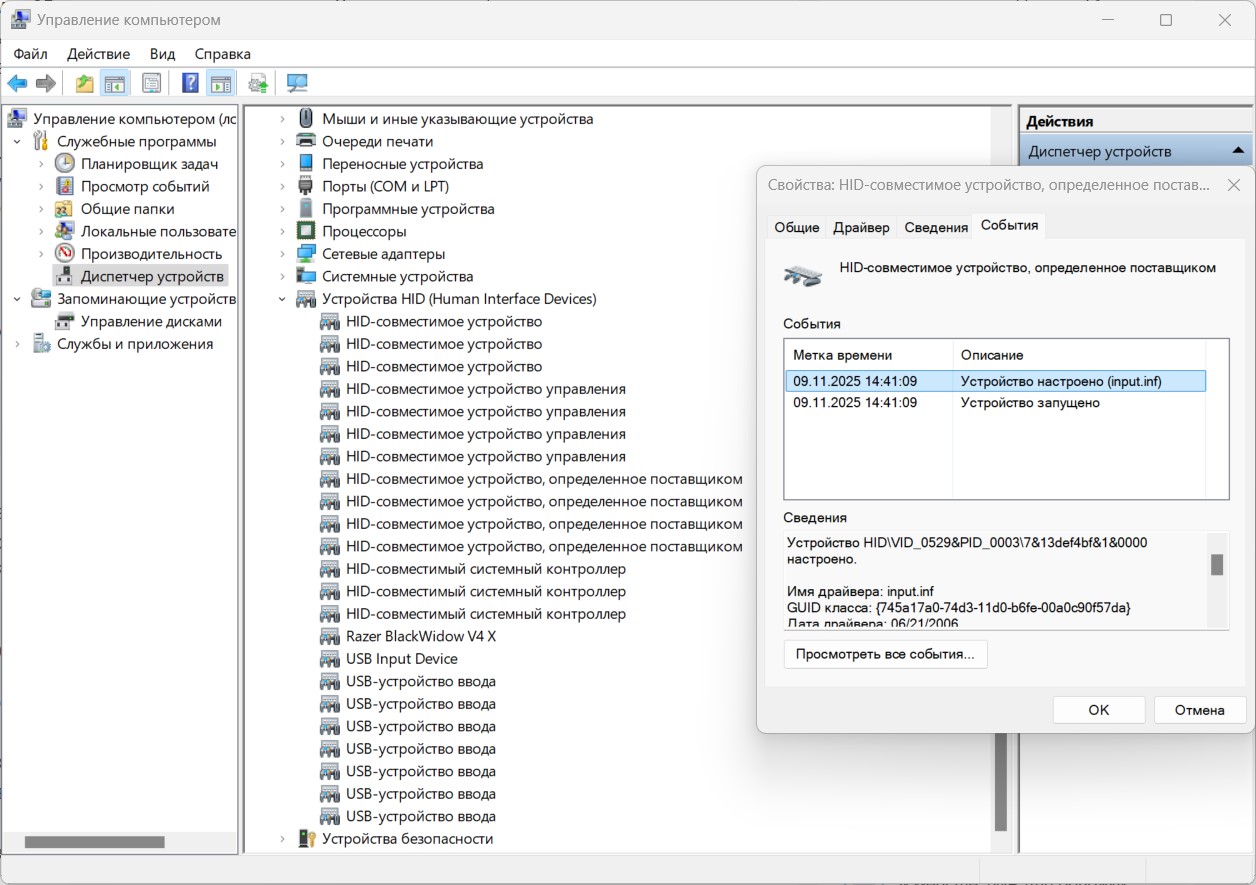1256x885 pixels.
Task: Expand Устройства безопасности node
Action: point(283,839)
